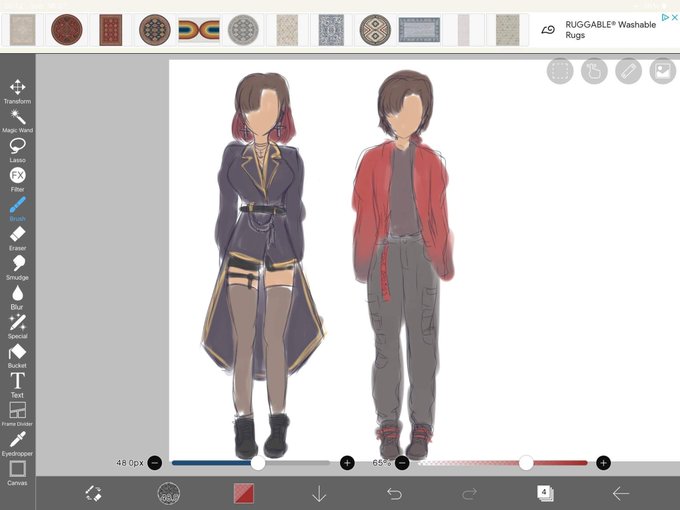The image size is (680, 510).
Task: Click the AdChoices triangle icon
Action: pyautogui.click(x=665, y=17)
